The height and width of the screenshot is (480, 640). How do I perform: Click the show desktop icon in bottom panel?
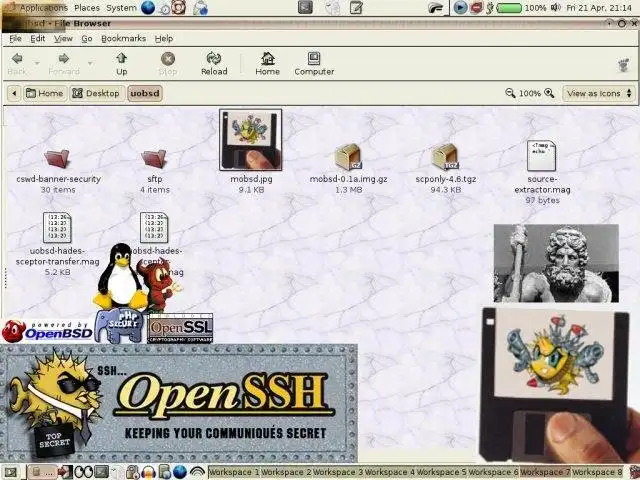point(10,472)
